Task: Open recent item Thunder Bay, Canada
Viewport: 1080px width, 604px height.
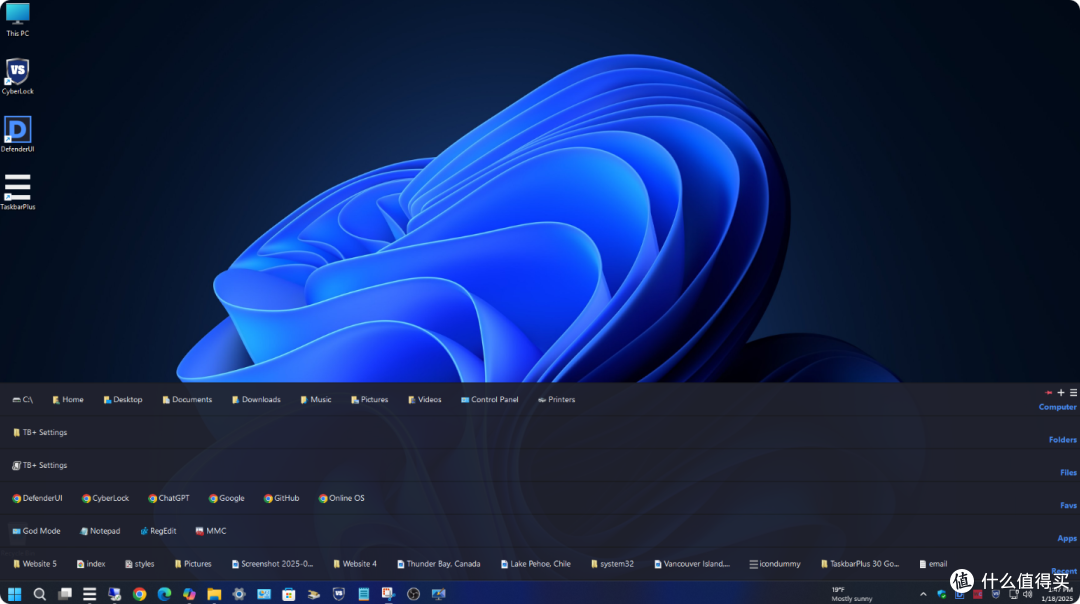Action: point(439,564)
